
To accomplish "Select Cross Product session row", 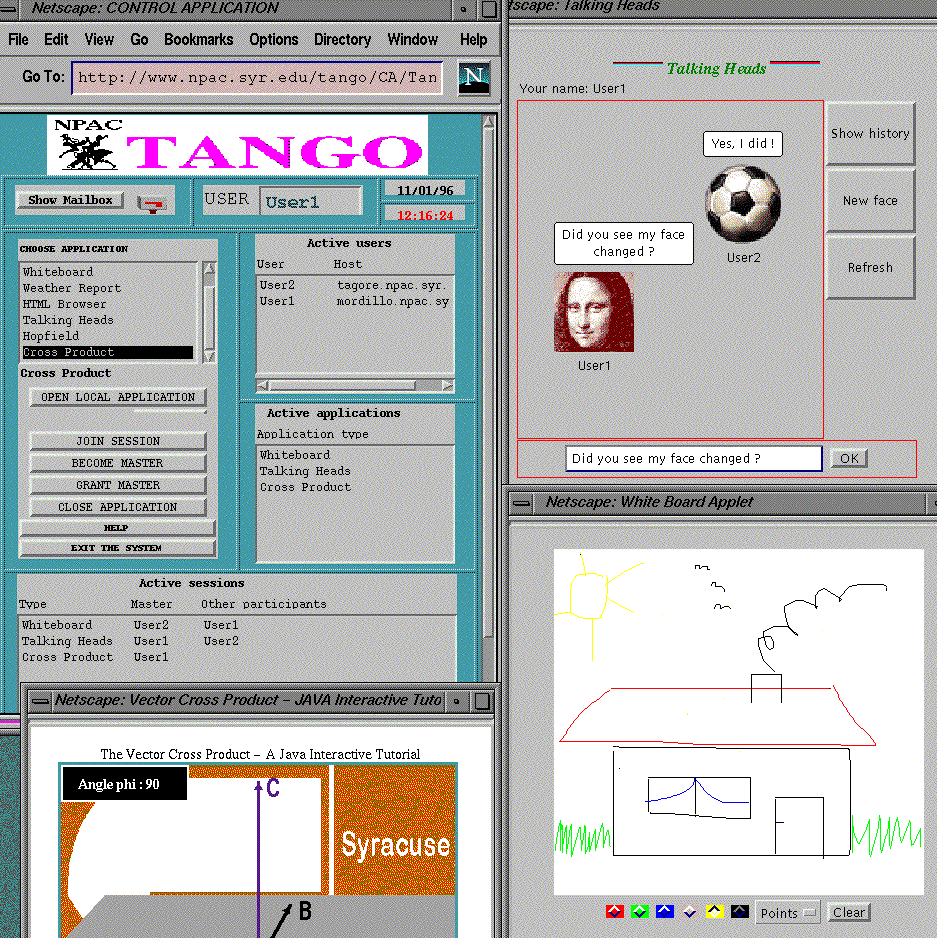I will coord(237,657).
